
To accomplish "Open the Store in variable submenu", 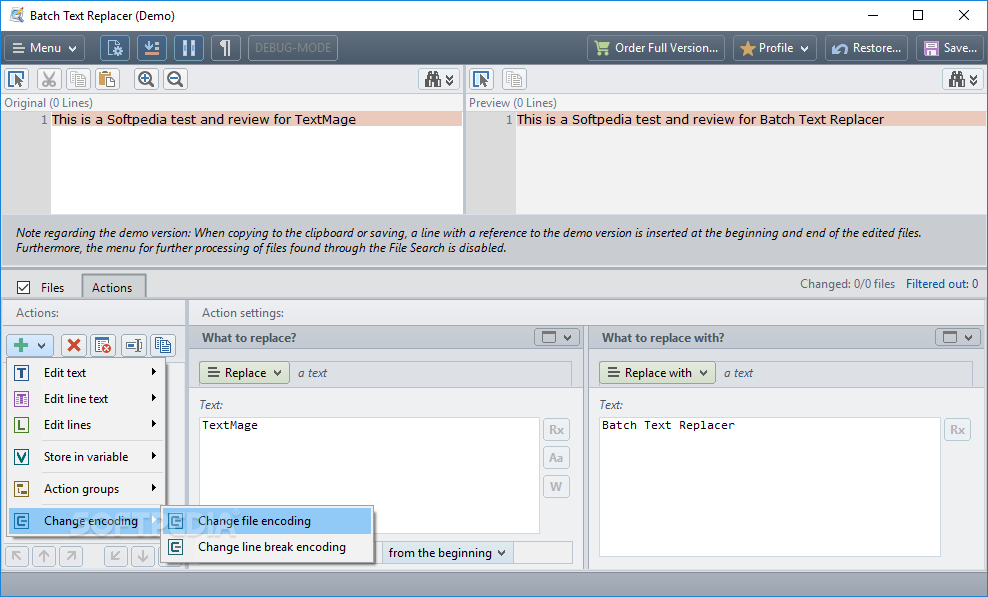I will click(x=86, y=456).
